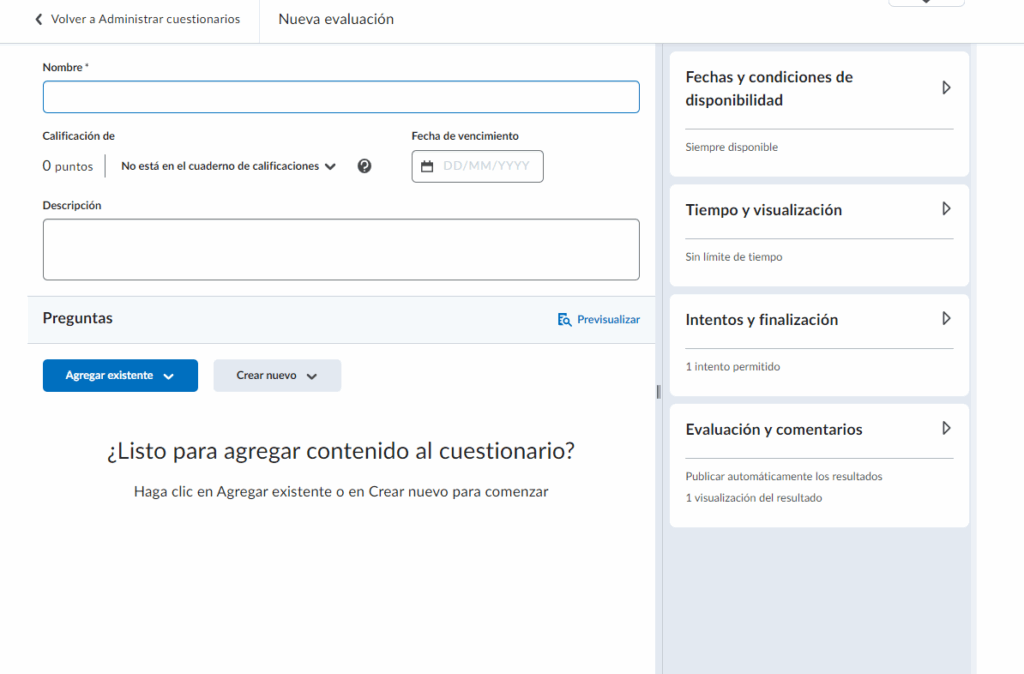Click the calendar icon in due date field
Image resolution: width=1024 pixels, height=674 pixels.
427,167
